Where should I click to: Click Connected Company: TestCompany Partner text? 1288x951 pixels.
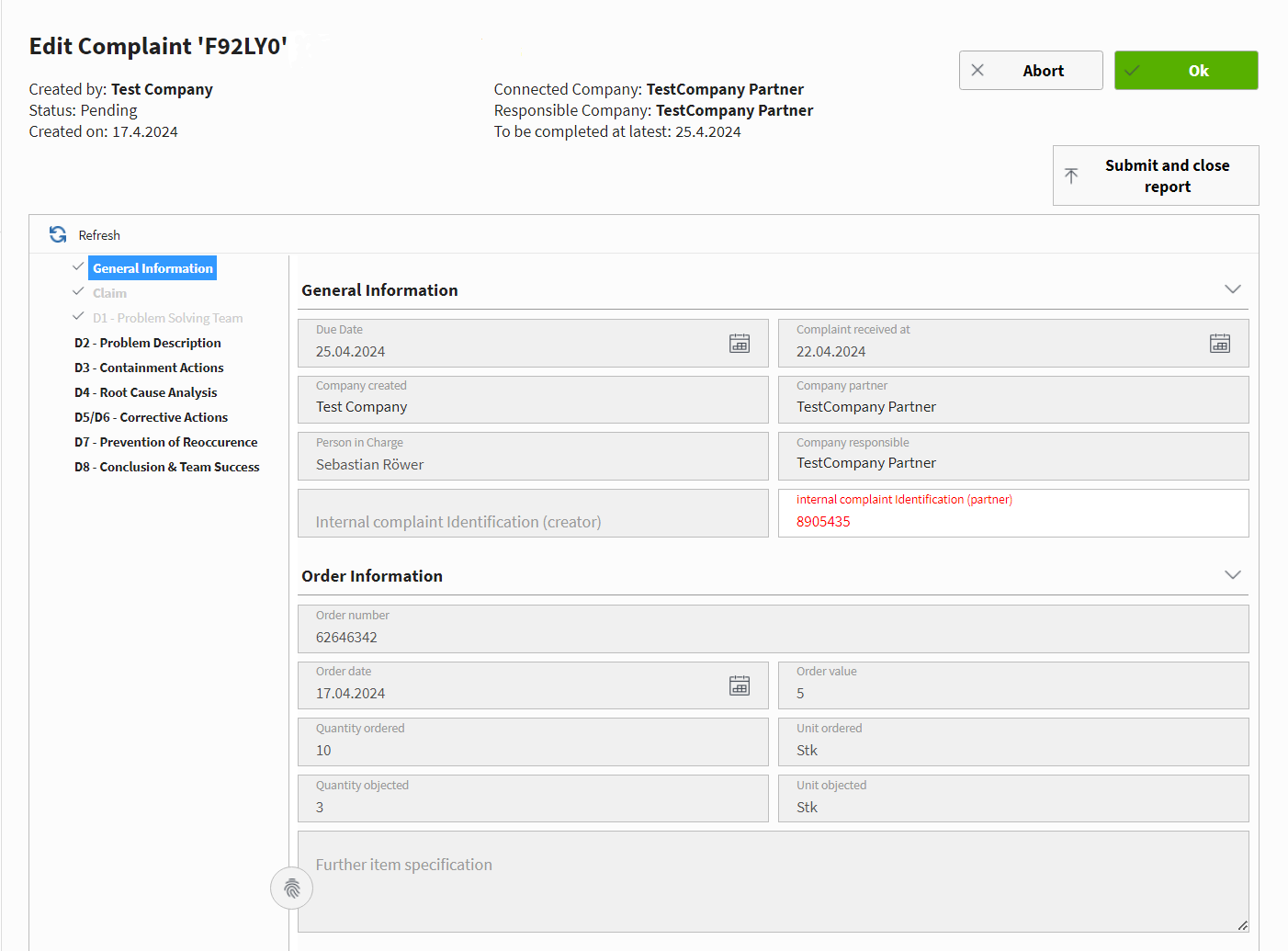click(649, 89)
